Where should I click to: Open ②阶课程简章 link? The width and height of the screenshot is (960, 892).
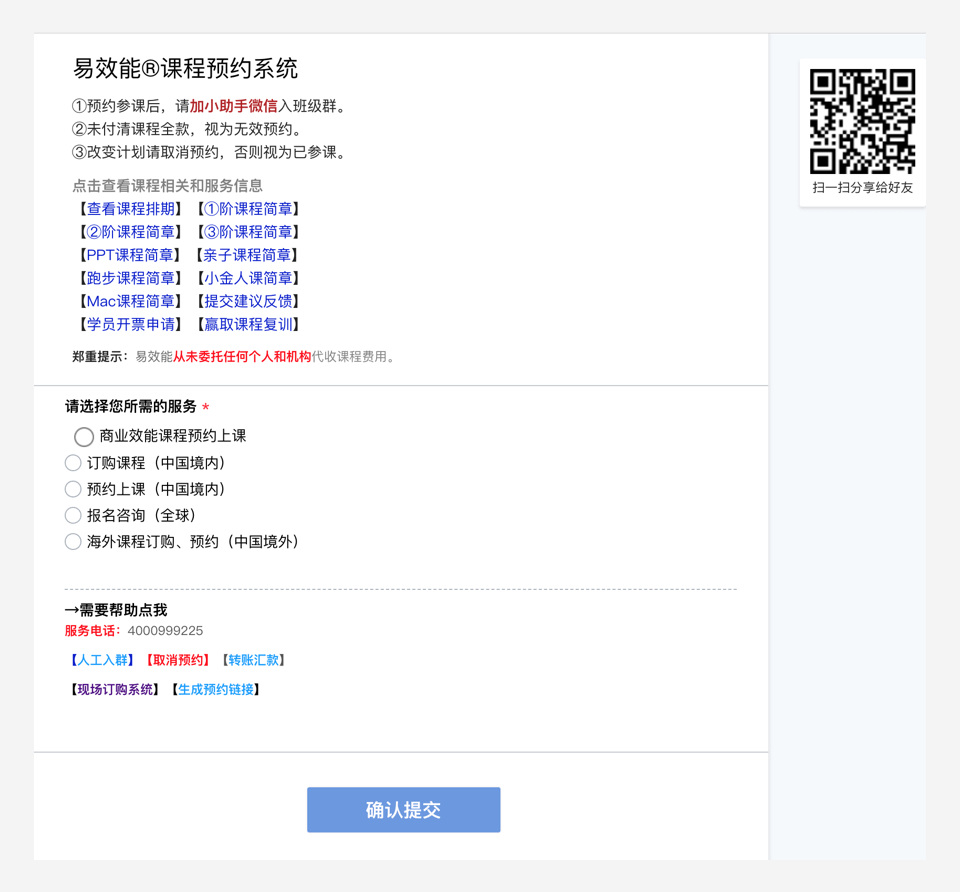(x=130, y=232)
